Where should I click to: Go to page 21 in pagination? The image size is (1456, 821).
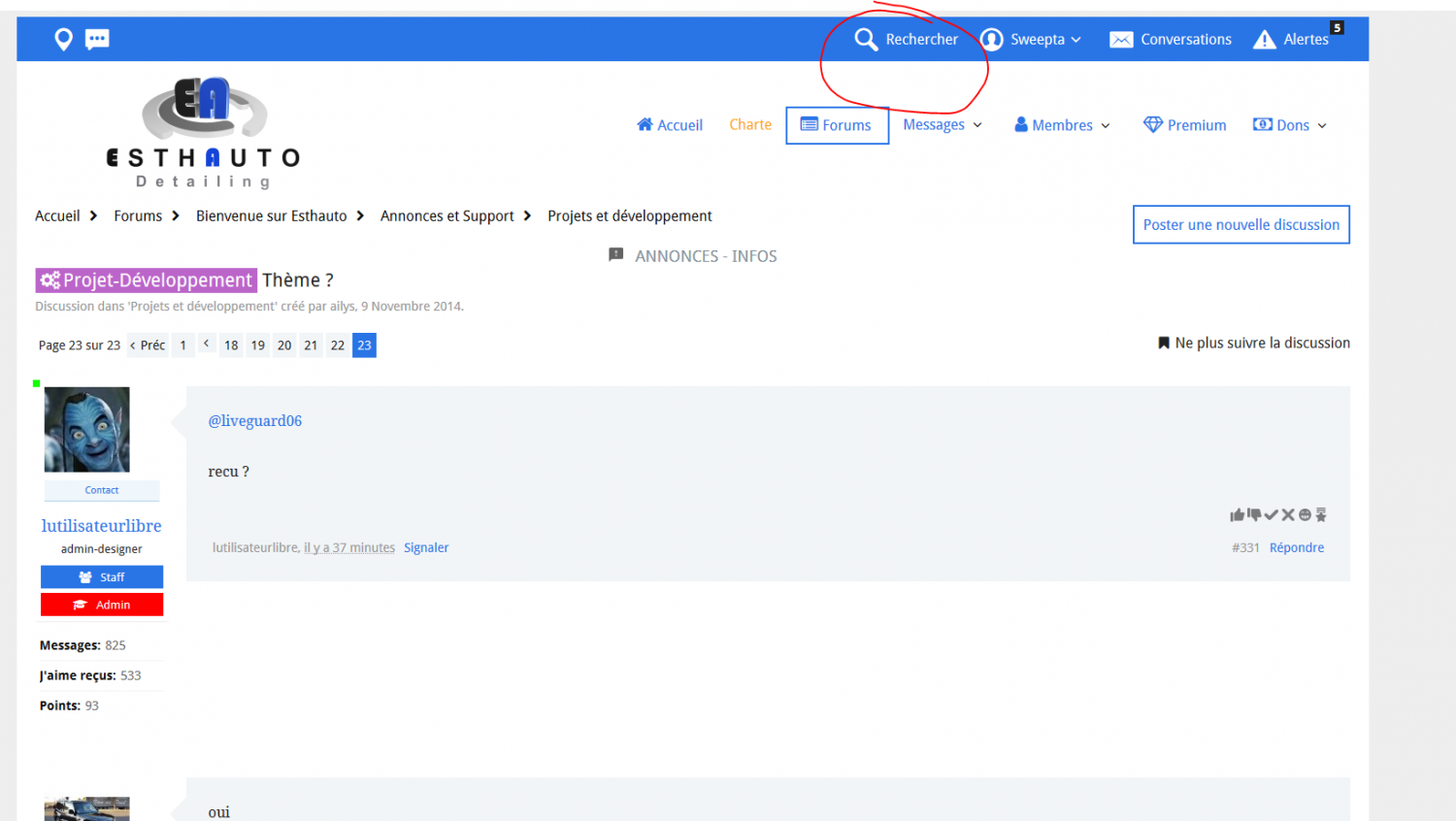pos(311,345)
